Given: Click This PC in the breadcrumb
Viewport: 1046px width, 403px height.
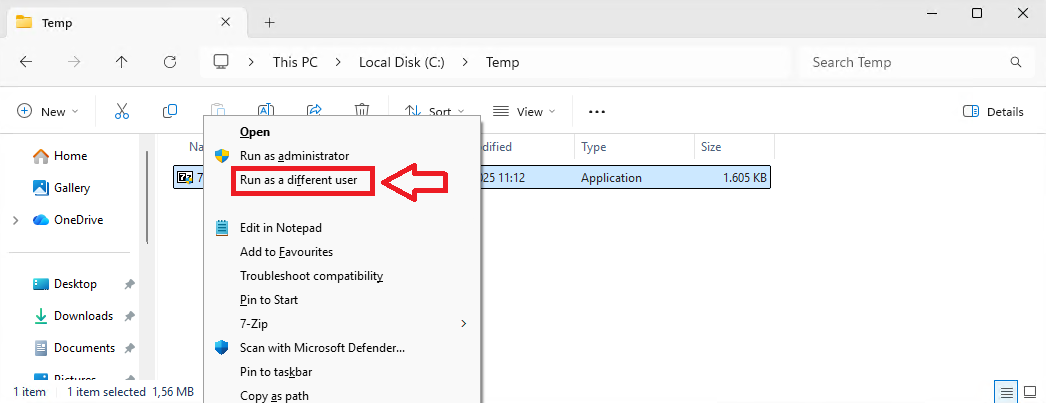Looking at the screenshot, I should pos(295,62).
